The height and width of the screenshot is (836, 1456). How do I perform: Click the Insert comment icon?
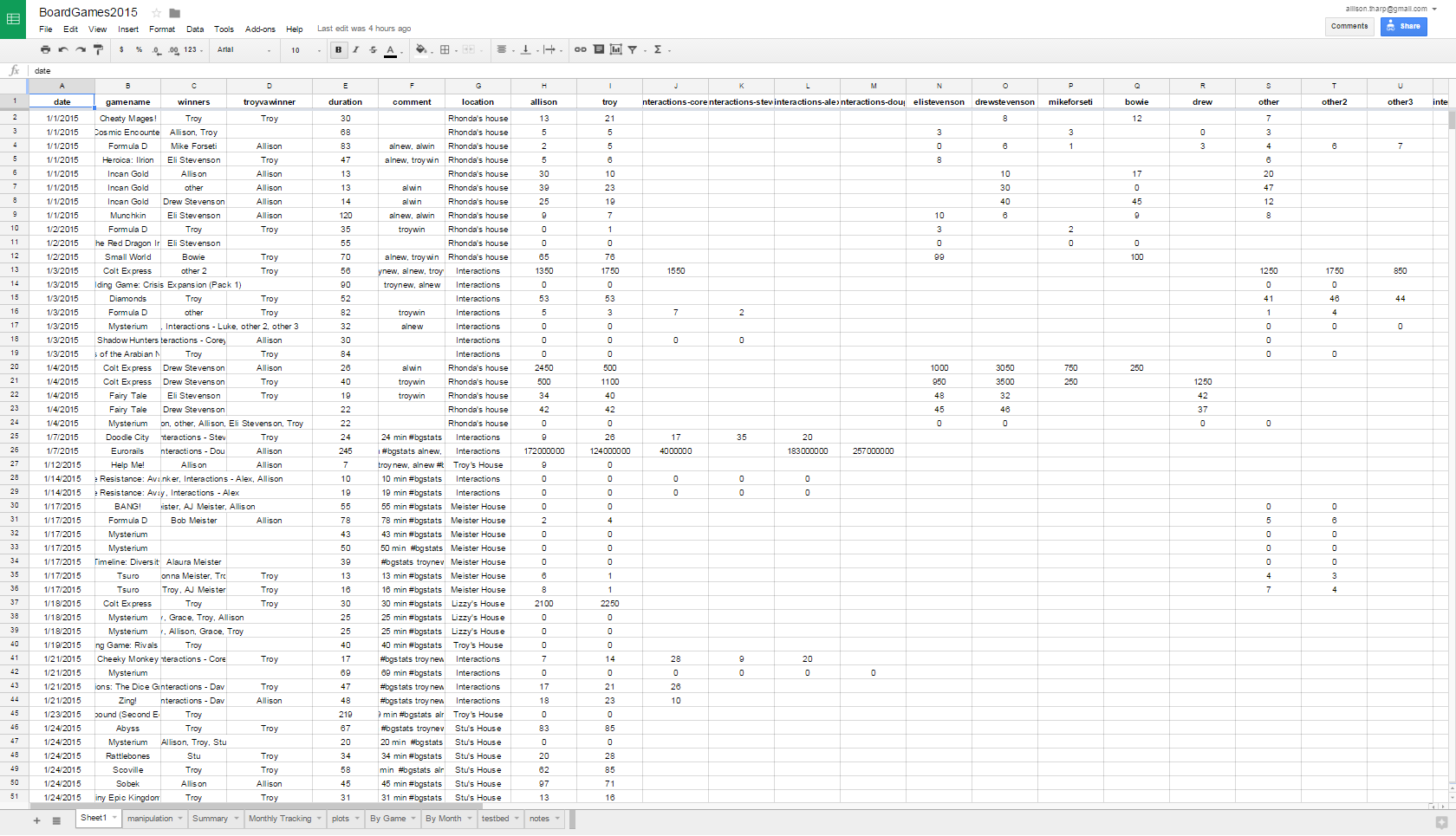tap(599, 50)
